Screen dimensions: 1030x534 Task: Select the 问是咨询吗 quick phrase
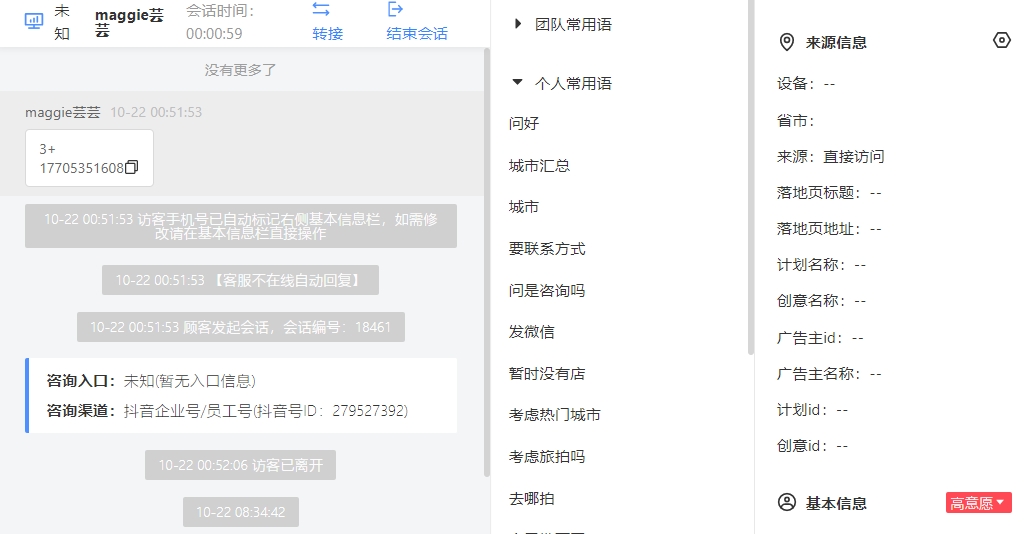click(x=547, y=290)
